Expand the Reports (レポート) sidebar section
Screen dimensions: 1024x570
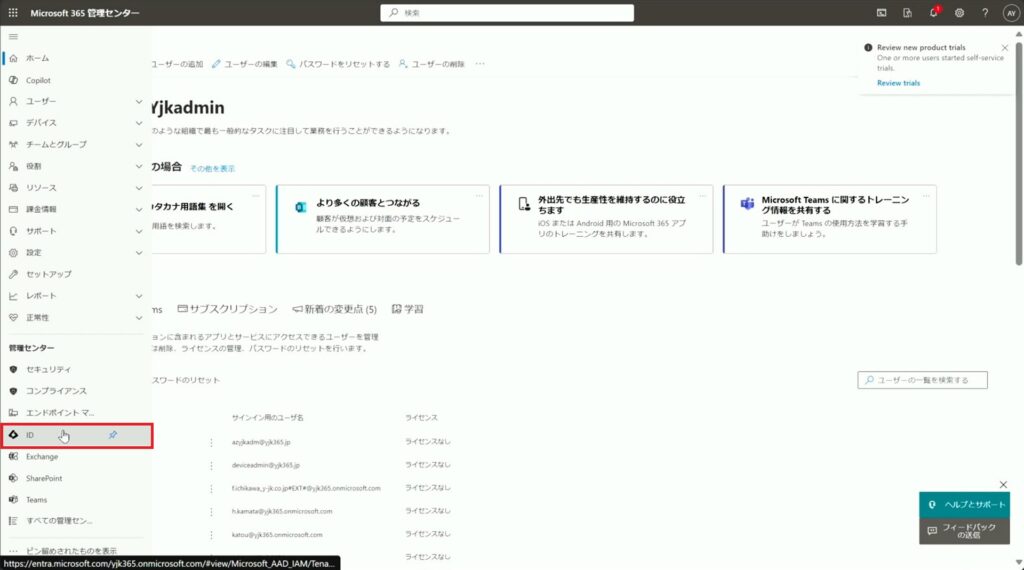[x=138, y=296]
